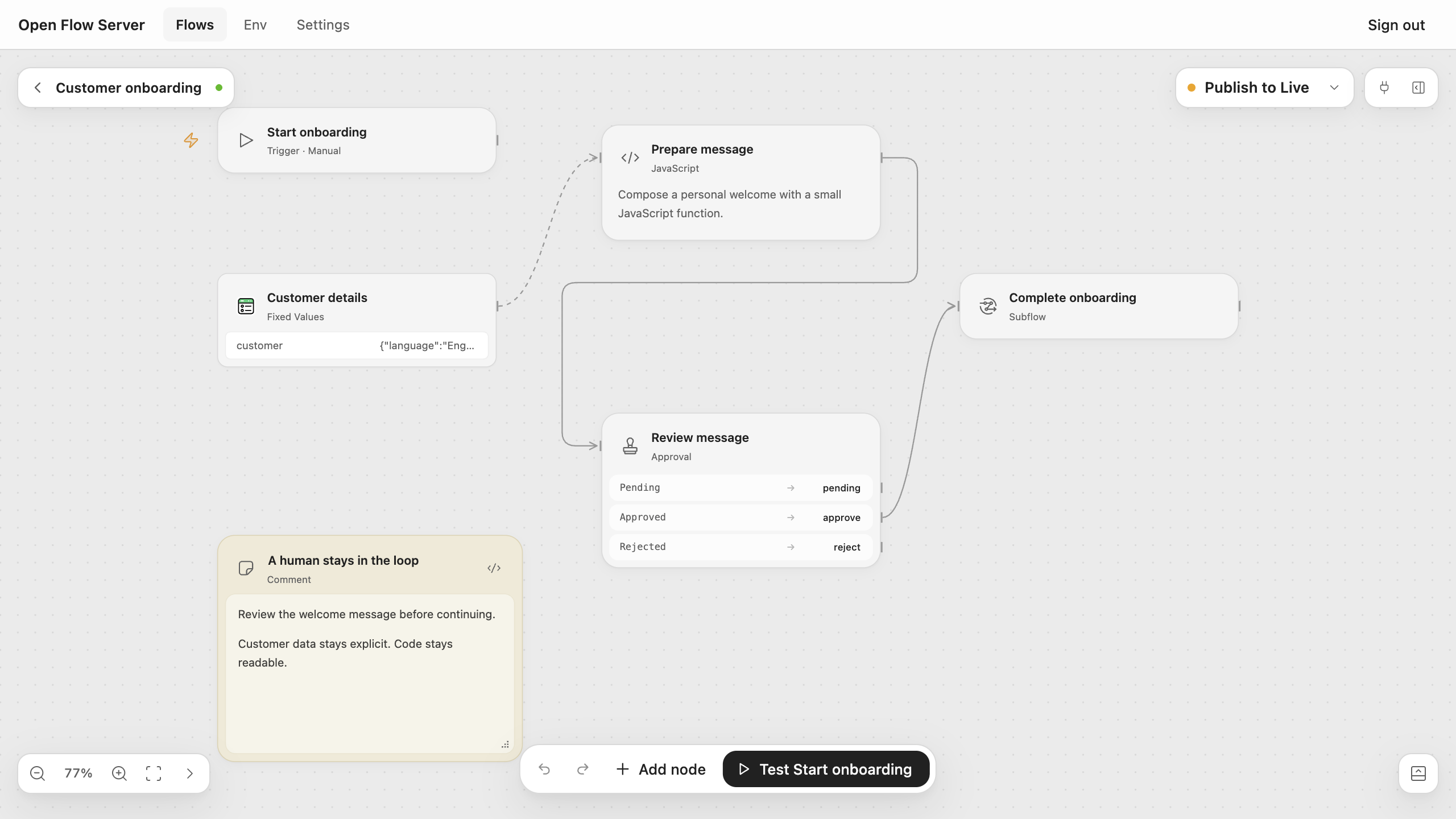Click the Prepare message description text
The width and height of the screenshot is (1456, 819).
pyautogui.click(x=730, y=204)
